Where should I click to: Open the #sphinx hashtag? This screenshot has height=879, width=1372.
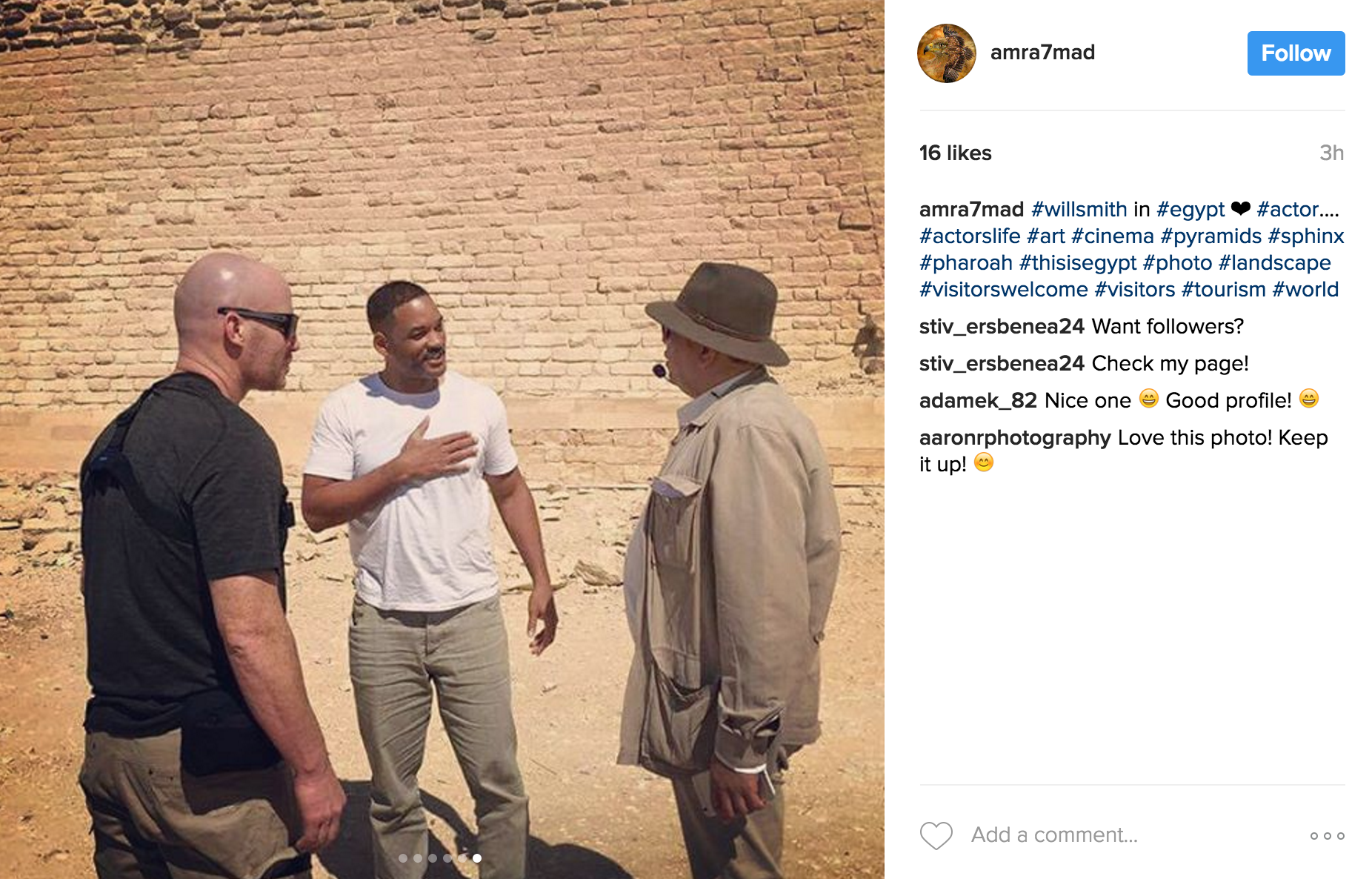tap(1305, 236)
